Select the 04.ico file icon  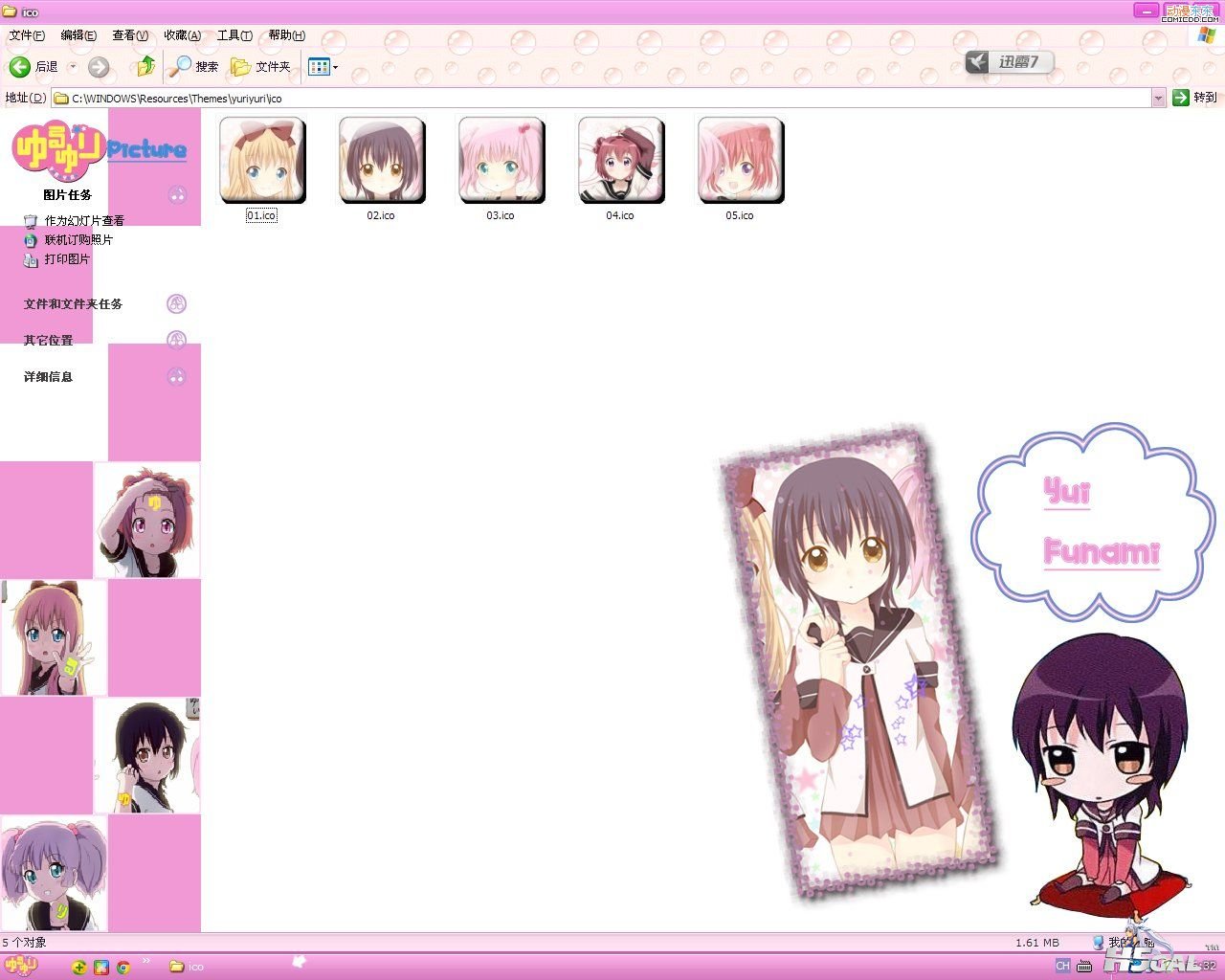click(x=620, y=161)
